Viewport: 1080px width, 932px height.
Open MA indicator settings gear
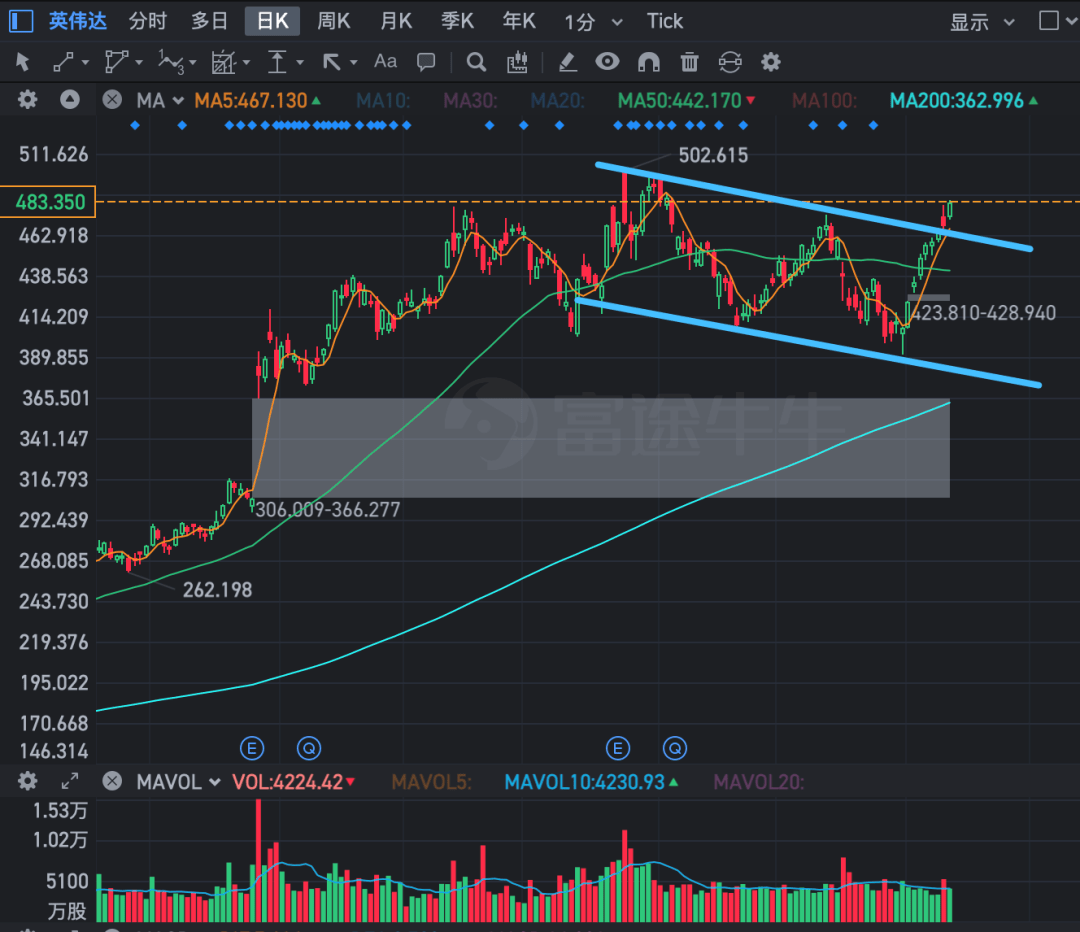point(28,100)
